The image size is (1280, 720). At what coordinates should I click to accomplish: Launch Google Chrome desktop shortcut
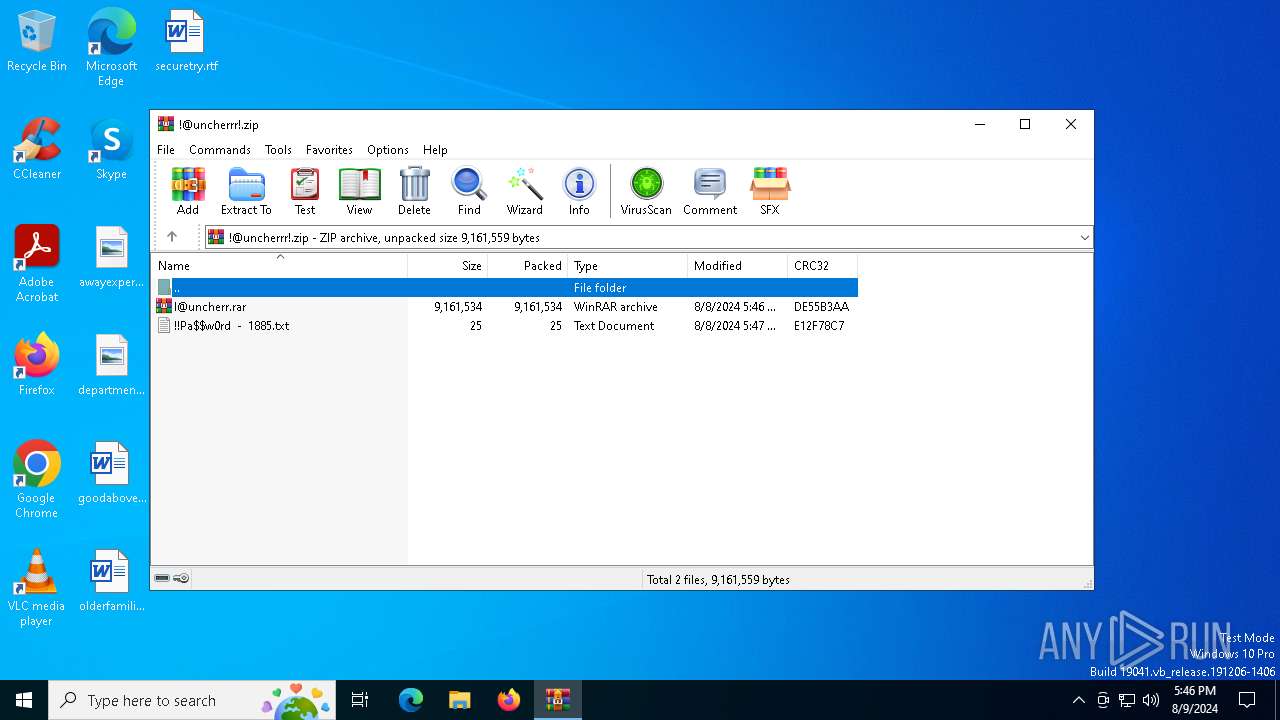point(37,480)
